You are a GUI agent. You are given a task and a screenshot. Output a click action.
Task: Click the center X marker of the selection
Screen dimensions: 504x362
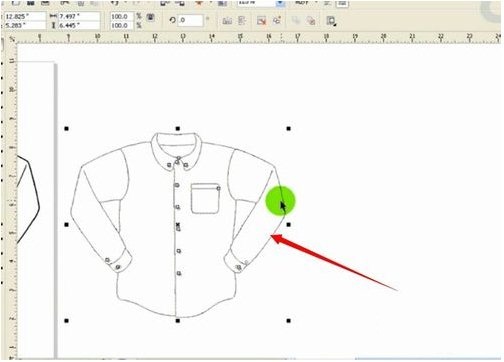(178, 225)
